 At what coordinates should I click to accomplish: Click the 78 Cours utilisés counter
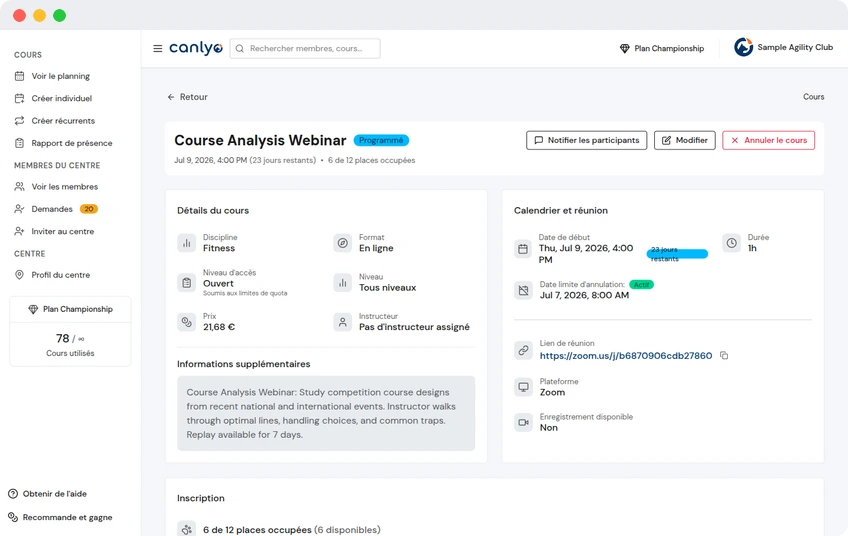click(70, 345)
